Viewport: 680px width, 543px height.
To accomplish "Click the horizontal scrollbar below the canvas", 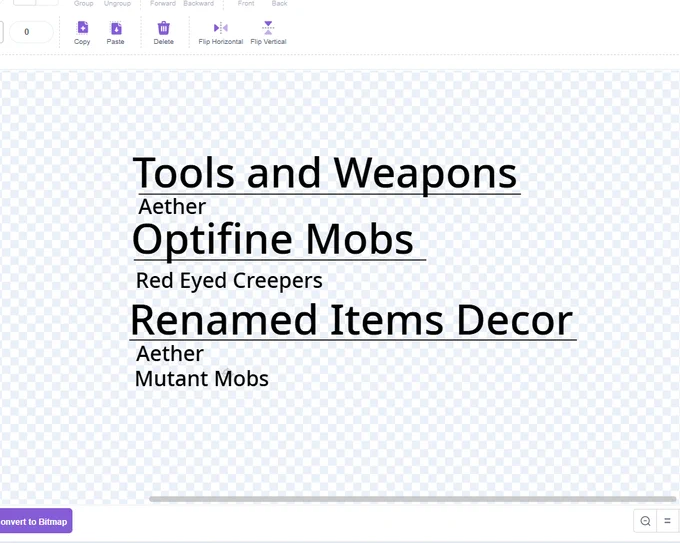I will pos(412,499).
